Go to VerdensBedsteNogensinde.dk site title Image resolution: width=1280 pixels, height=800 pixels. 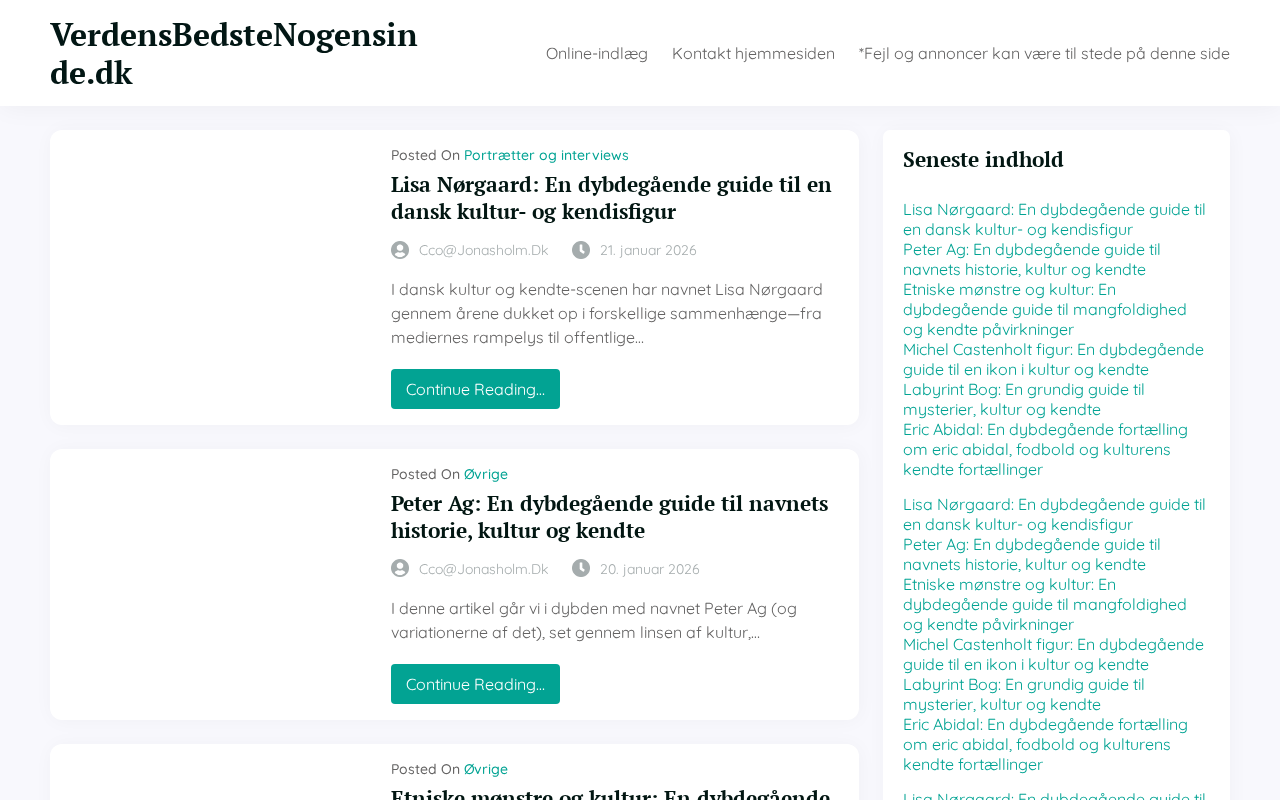click(x=234, y=54)
